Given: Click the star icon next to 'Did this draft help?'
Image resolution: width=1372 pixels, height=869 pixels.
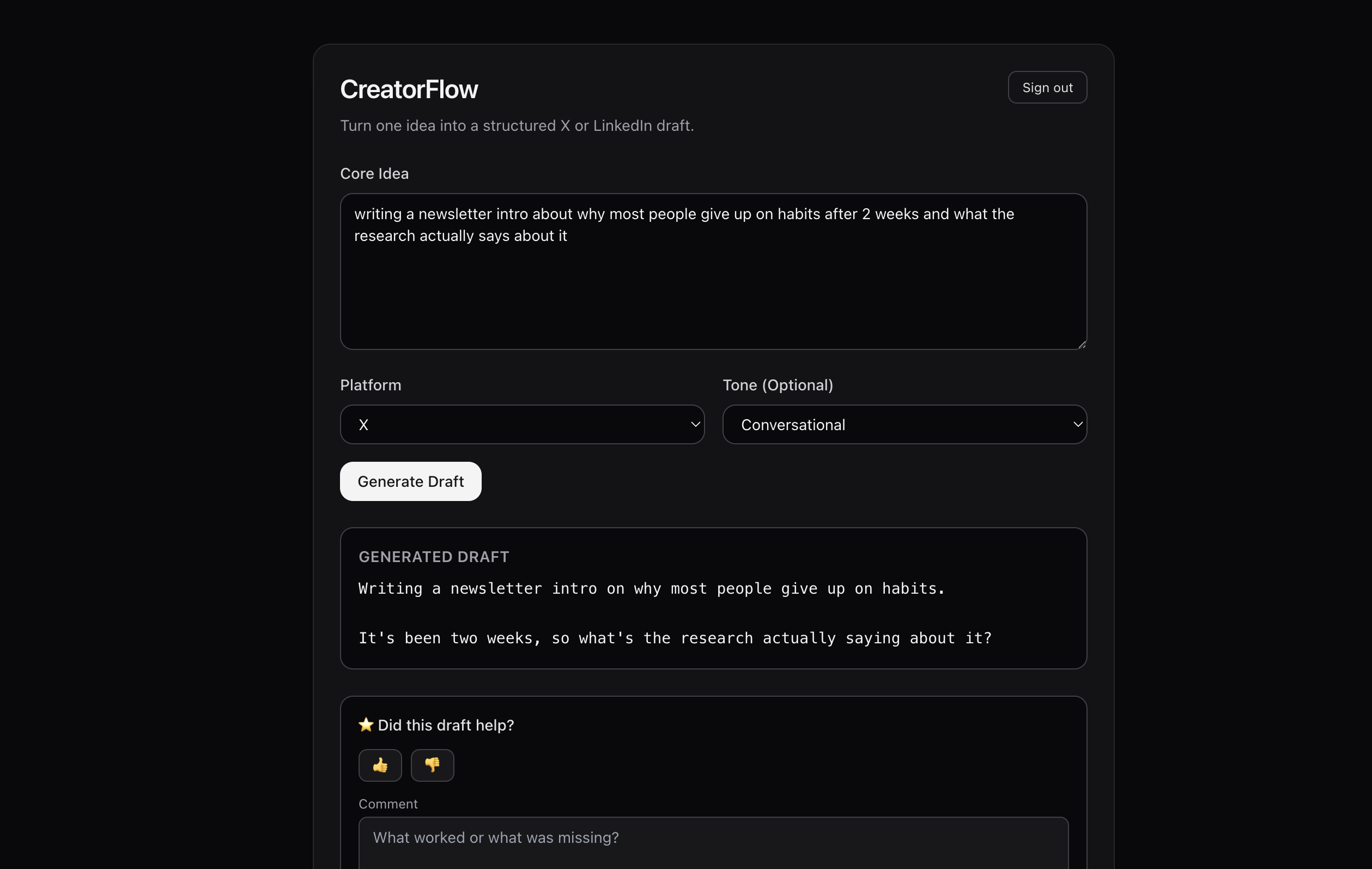Looking at the screenshot, I should (x=365, y=724).
